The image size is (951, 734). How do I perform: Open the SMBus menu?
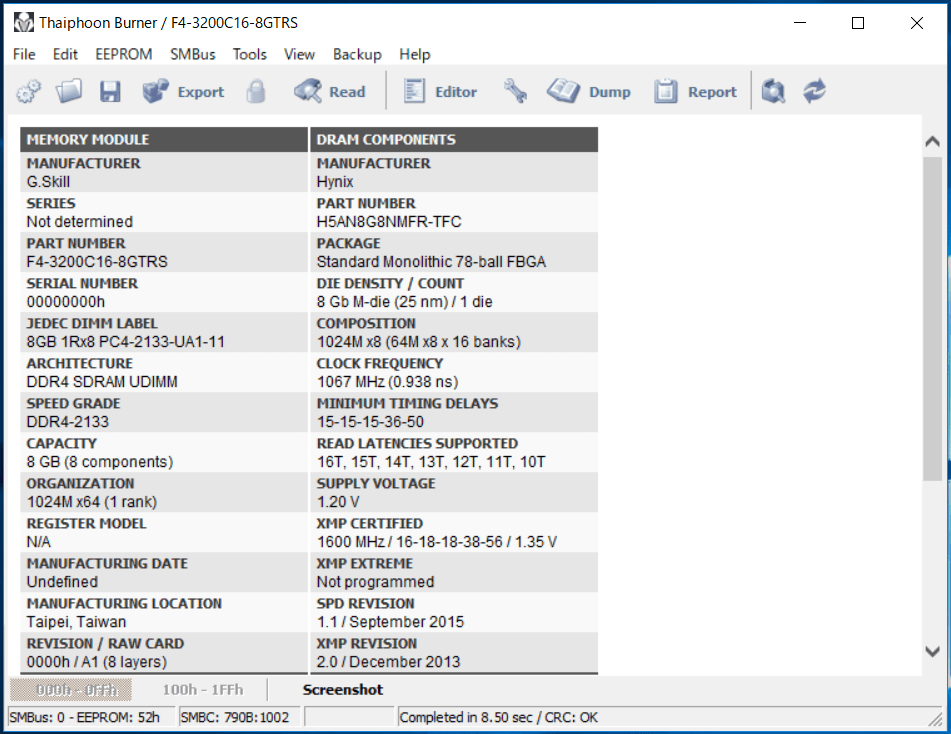pos(192,55)
